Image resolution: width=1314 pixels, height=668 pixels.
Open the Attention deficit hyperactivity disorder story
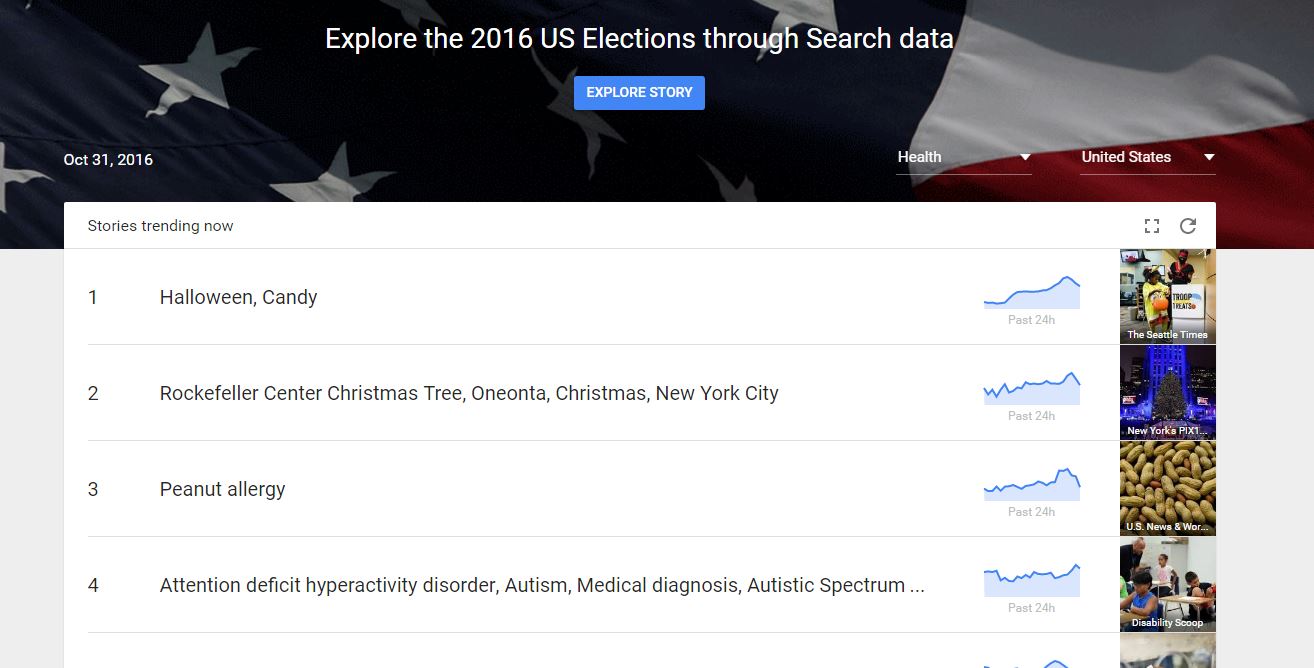pos(542,585)
